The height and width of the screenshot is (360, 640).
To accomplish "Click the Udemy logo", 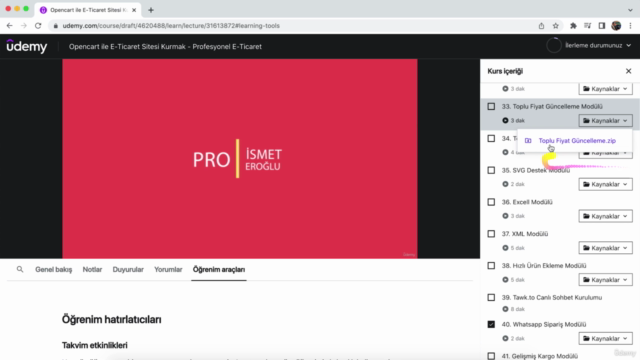I will point(27,46).
